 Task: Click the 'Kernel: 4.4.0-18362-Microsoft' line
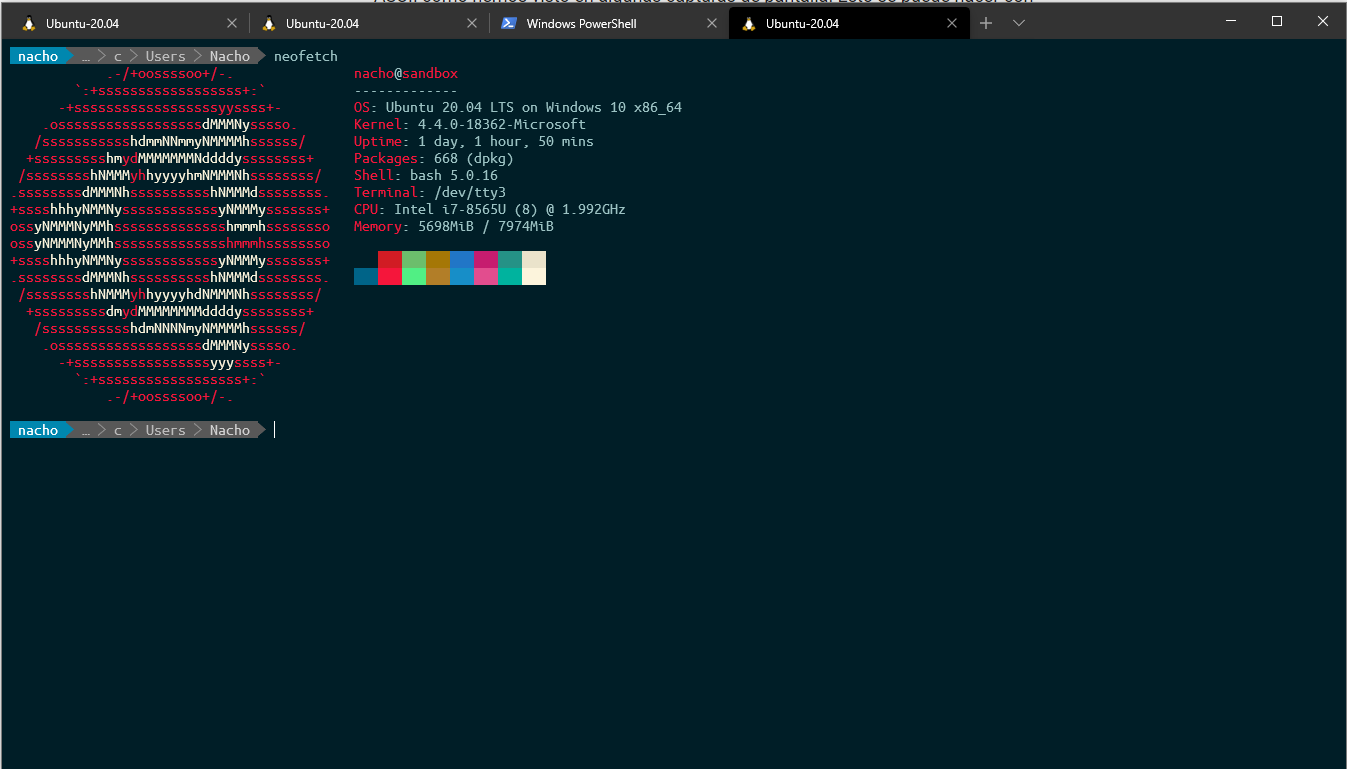tap(470, 124)
